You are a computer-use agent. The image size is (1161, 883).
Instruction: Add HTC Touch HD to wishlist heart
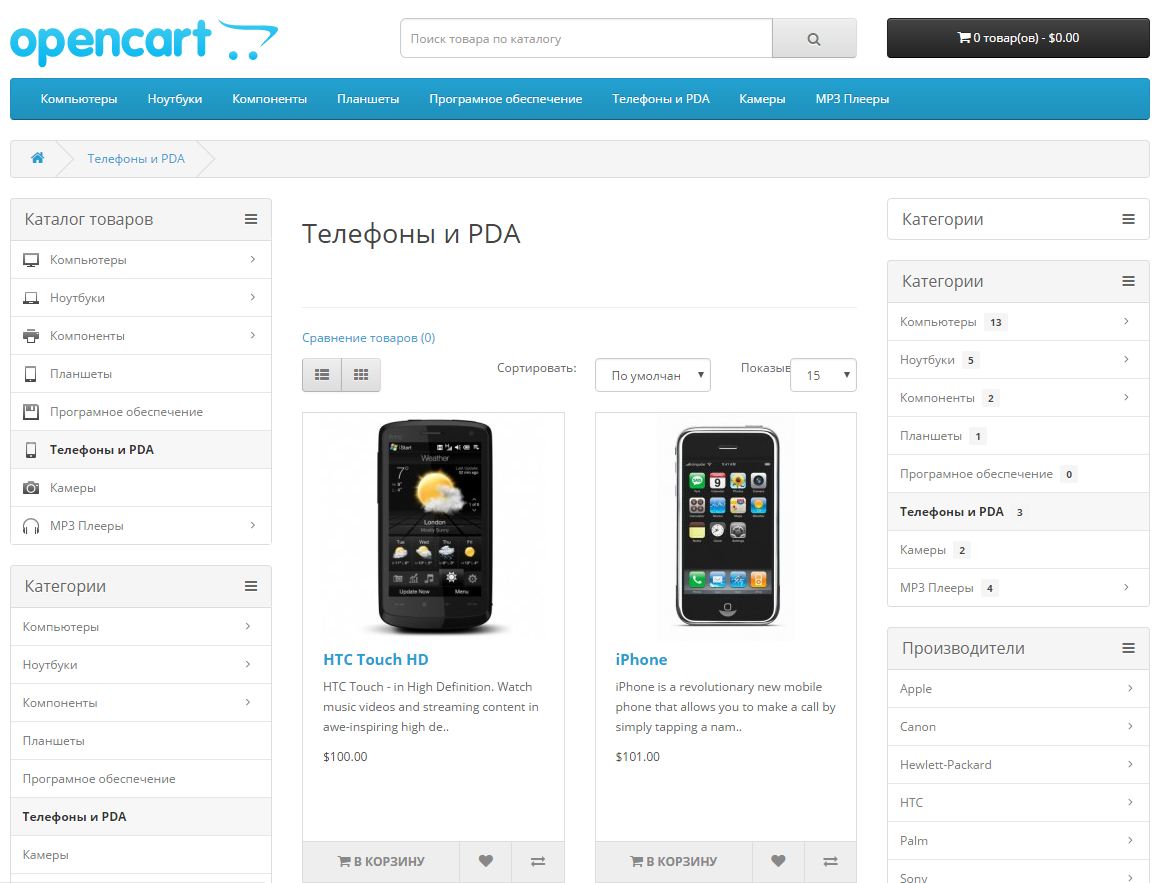tap(485, 860)
